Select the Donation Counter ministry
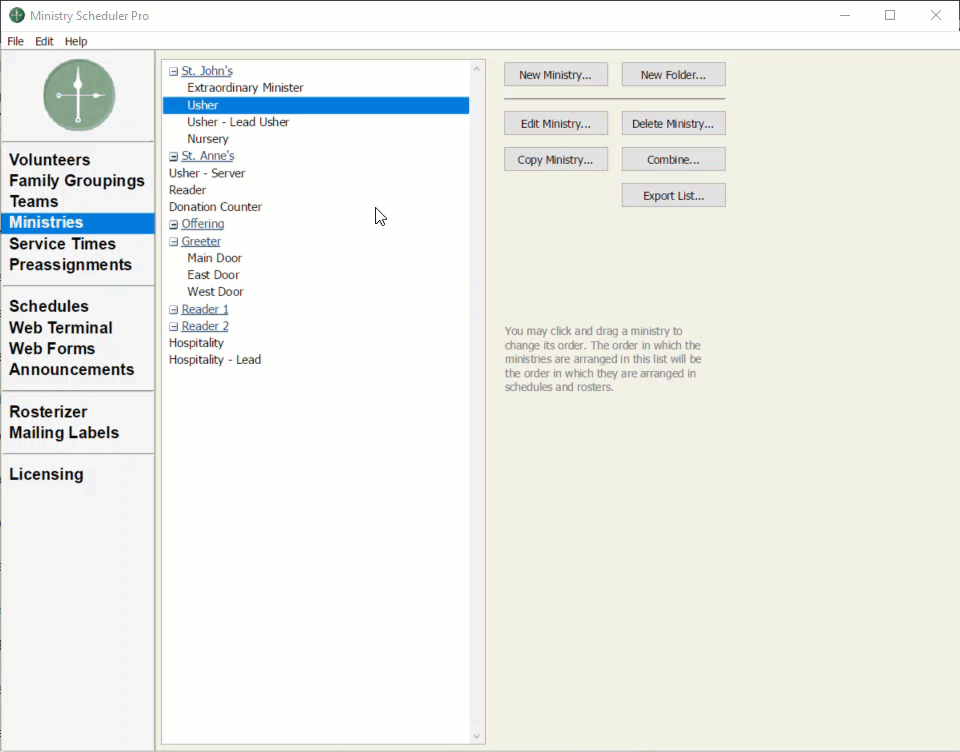960x752 pixels. pos(215,207)
